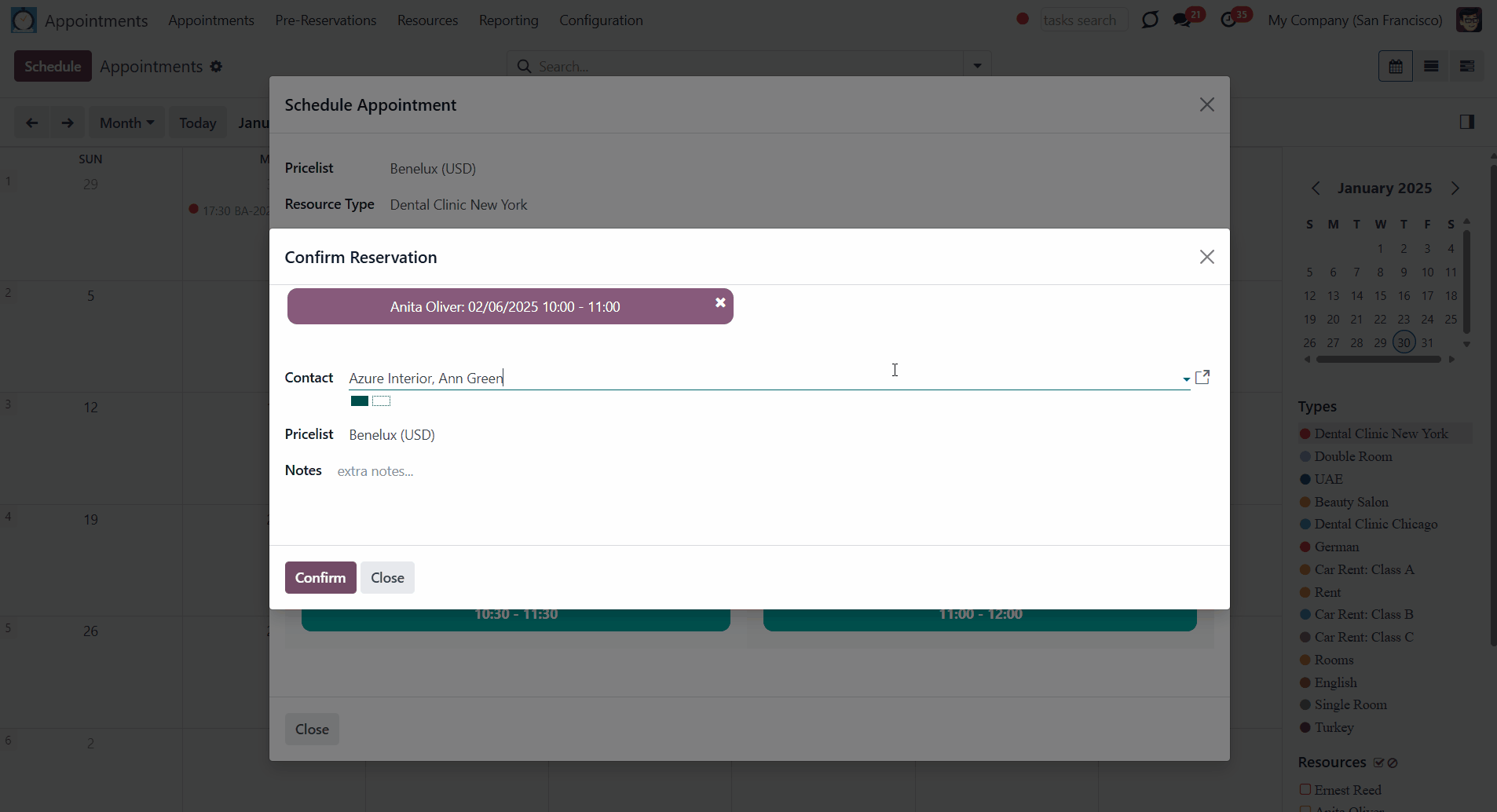This screenshot has width=1497, height=812.
Task: Go to previous month in mini calendar
Action: tap(1316, 188)
